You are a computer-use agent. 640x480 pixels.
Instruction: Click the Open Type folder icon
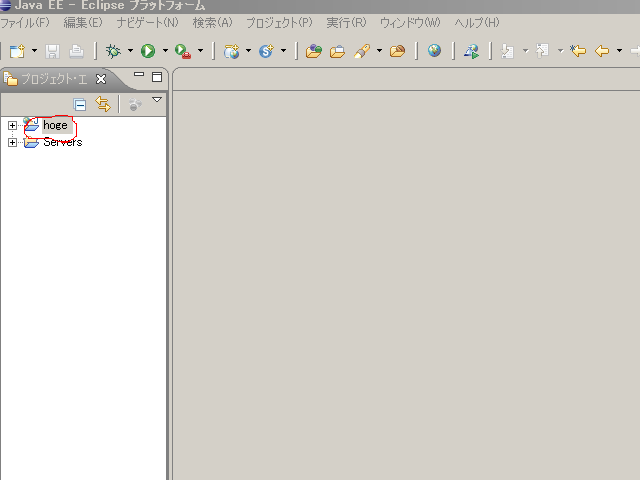click(x=313, y=51)
